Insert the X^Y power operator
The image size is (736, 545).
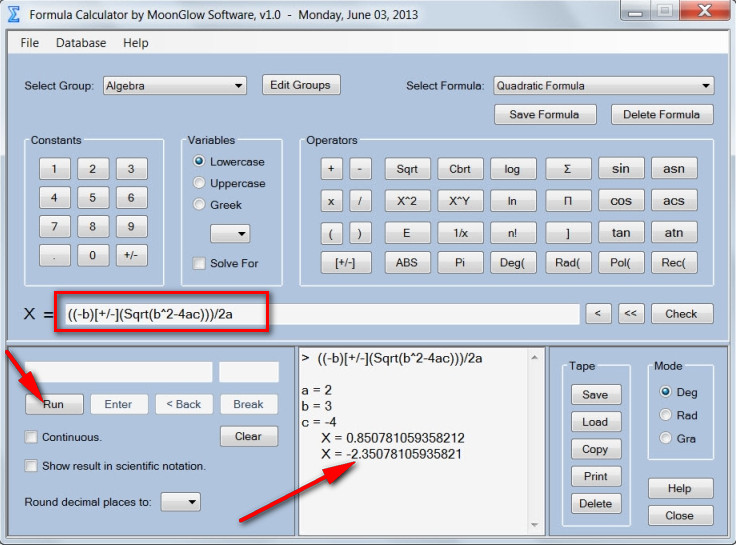pyautogui.click(x=460, y=201)
